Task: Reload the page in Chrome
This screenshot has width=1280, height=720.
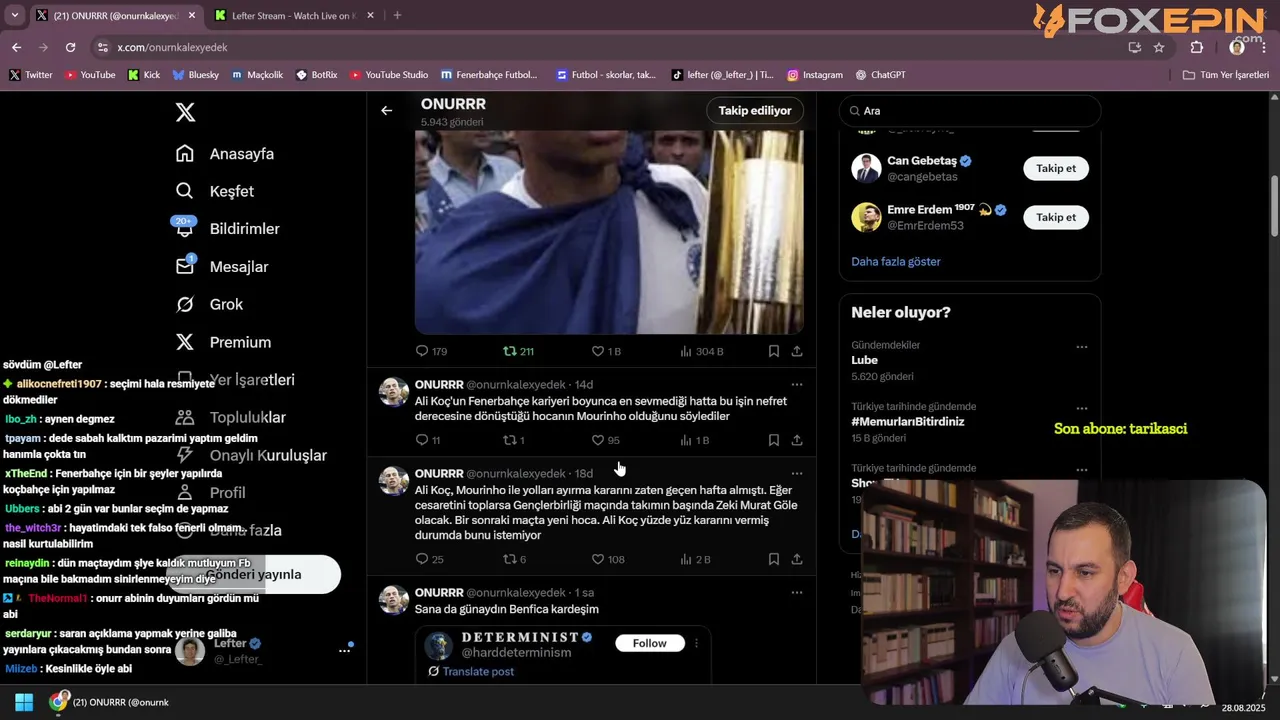Action: point(70,47)
